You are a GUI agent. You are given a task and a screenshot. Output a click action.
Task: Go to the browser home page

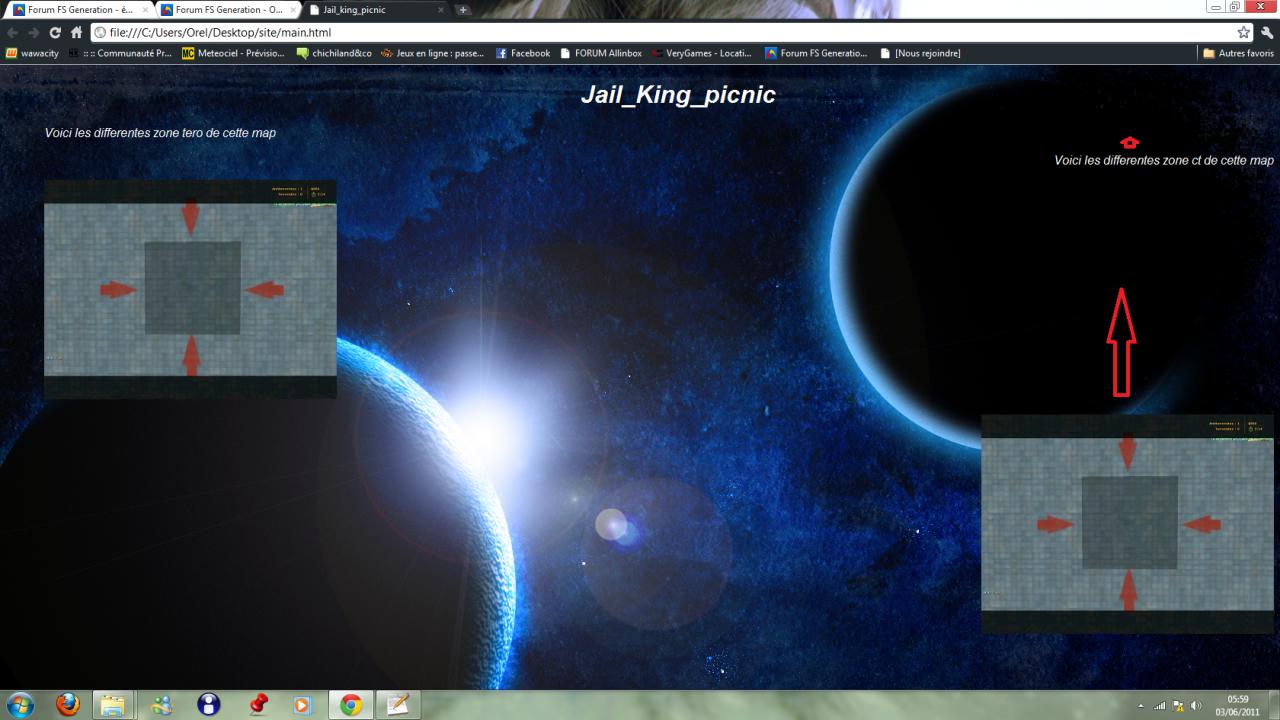pos(76,33)
